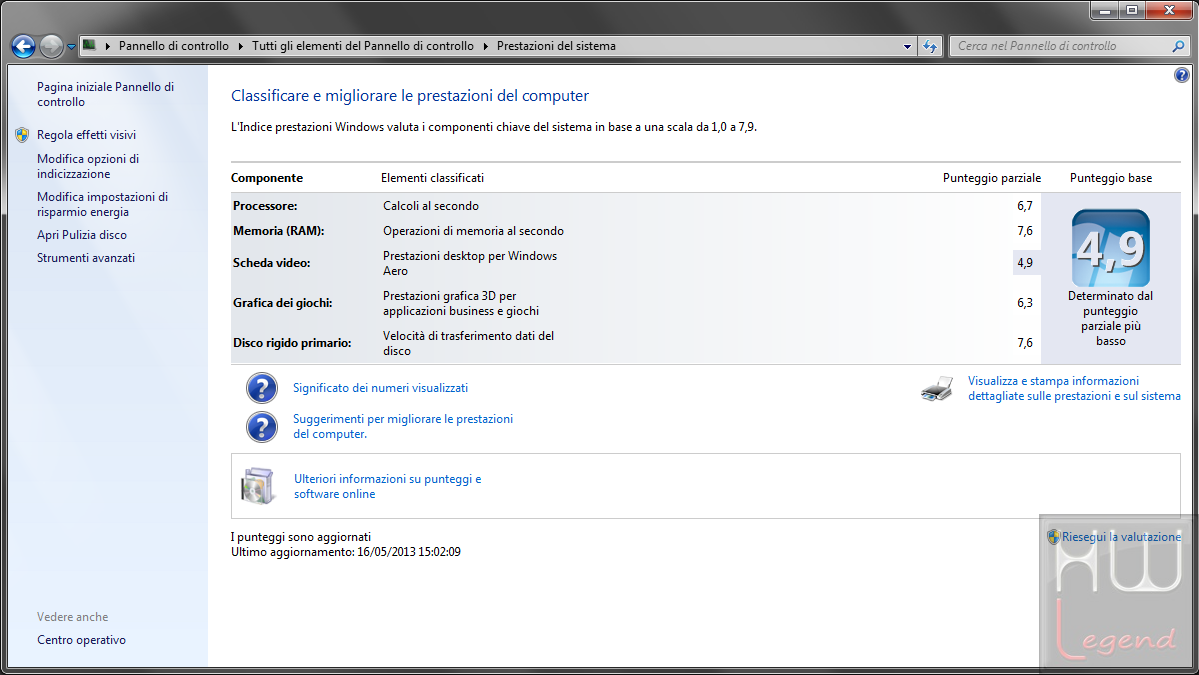
Task: Click Riesegui la valutazione link
Action: (x=1121, y=537)
